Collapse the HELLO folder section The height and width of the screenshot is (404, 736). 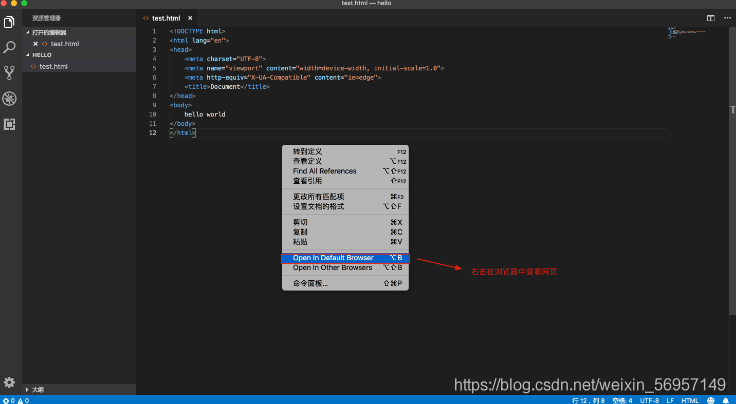click(79, 55)
